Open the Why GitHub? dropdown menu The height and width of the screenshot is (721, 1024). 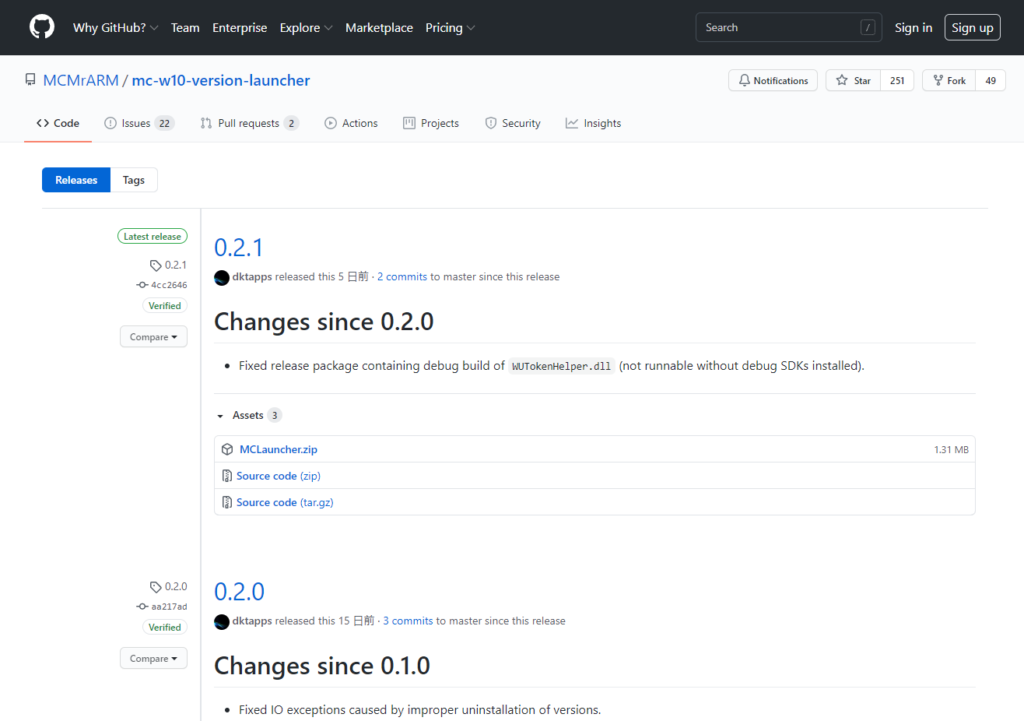(116, 27)
